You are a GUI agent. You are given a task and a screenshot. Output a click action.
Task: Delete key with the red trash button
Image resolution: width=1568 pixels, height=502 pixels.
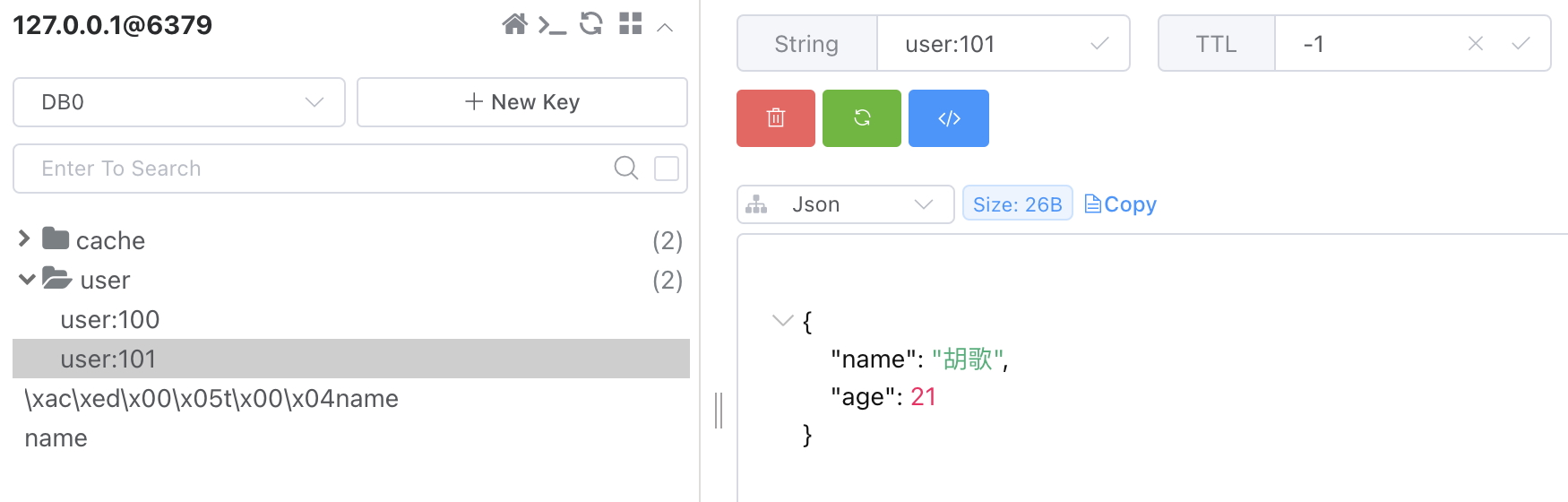(x=776, y=118)
